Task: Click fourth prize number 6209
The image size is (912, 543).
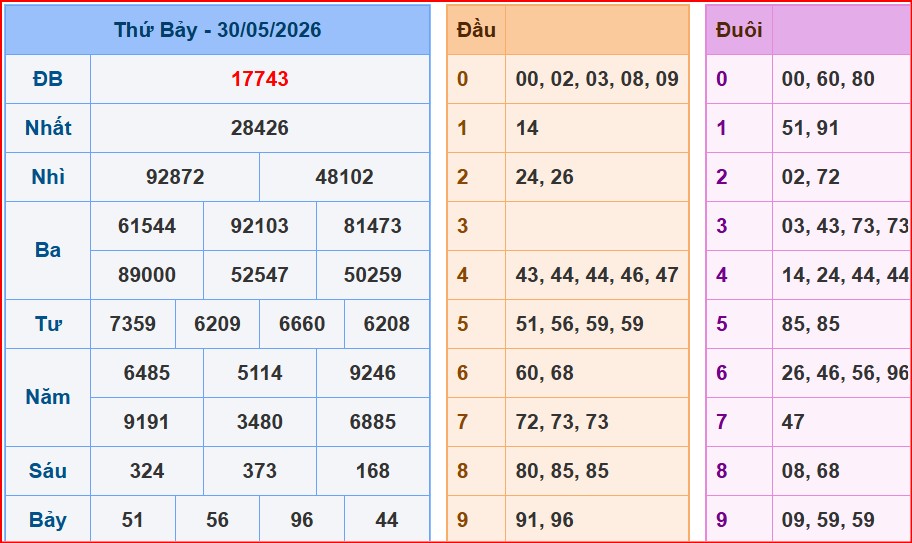Action: click(217, 324)
